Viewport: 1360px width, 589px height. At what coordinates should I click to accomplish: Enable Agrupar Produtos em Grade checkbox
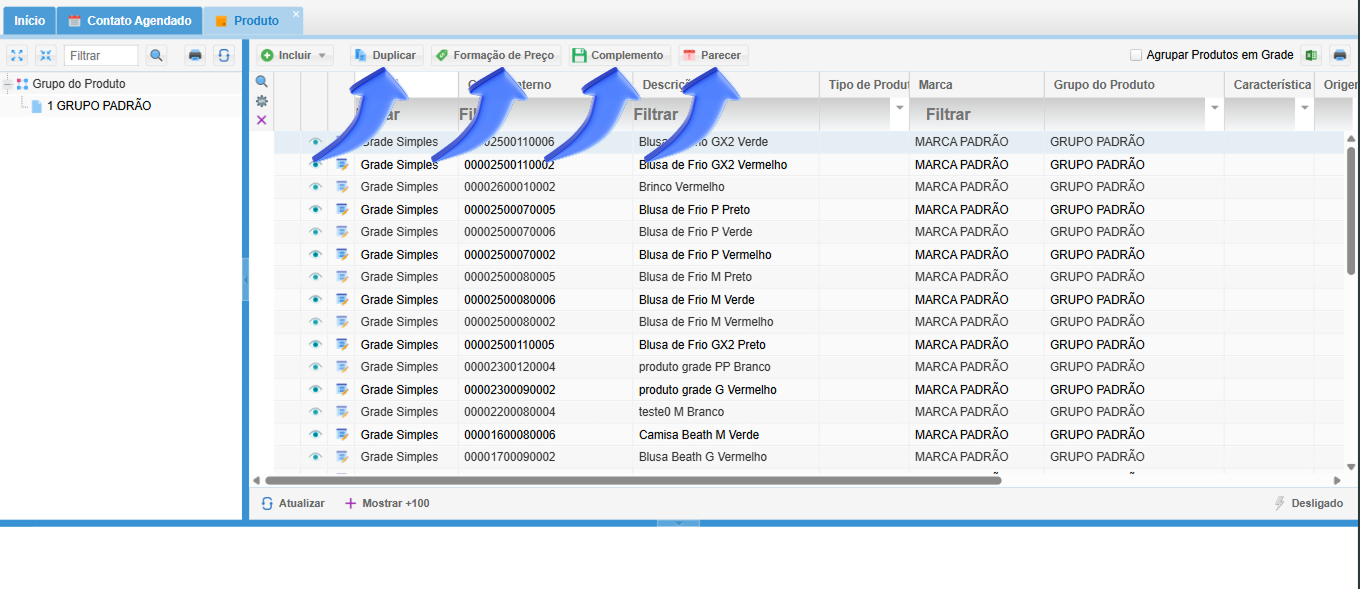(1136, 55)
